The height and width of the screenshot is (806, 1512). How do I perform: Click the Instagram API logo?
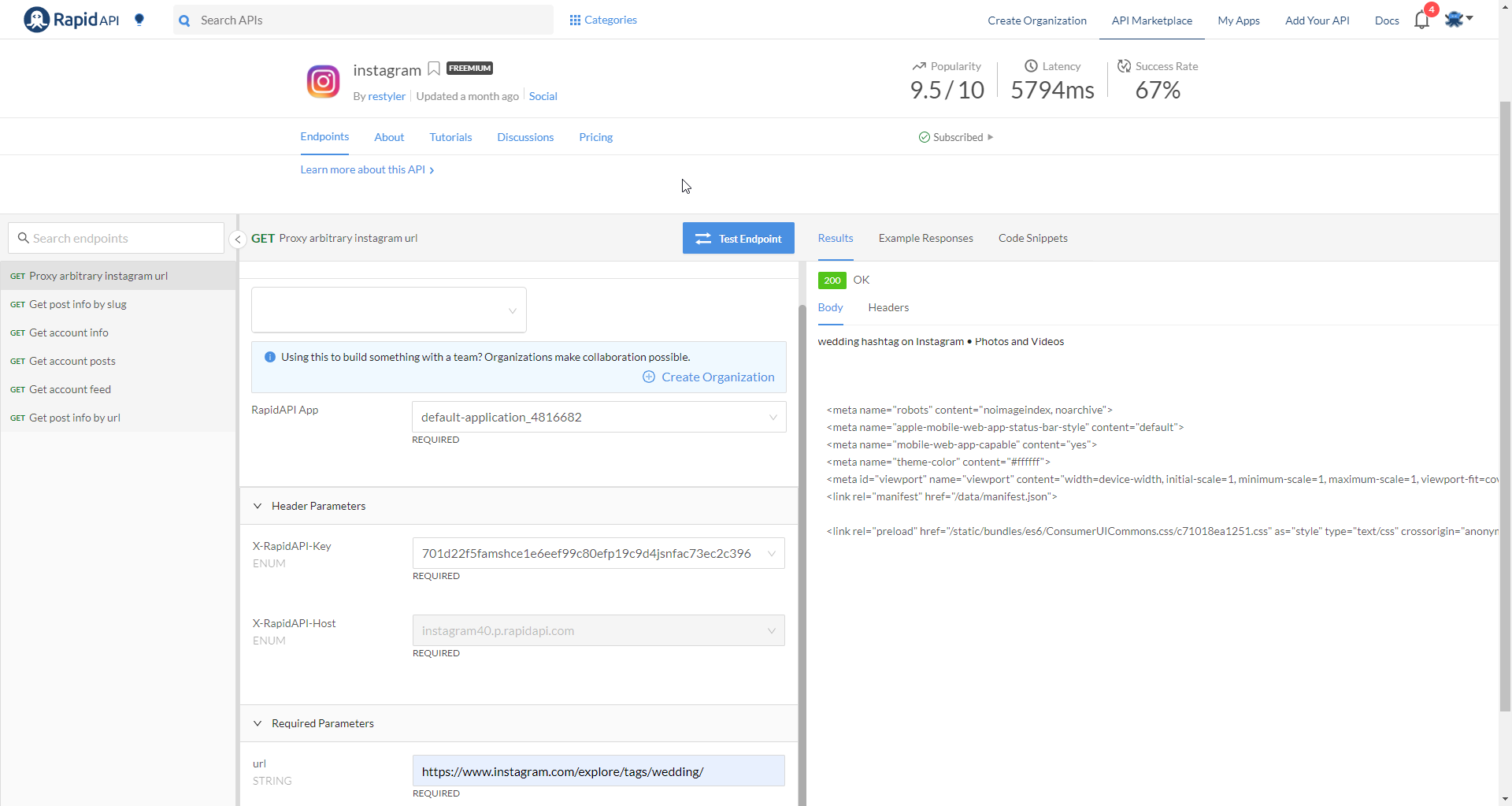tap(323, 80)
